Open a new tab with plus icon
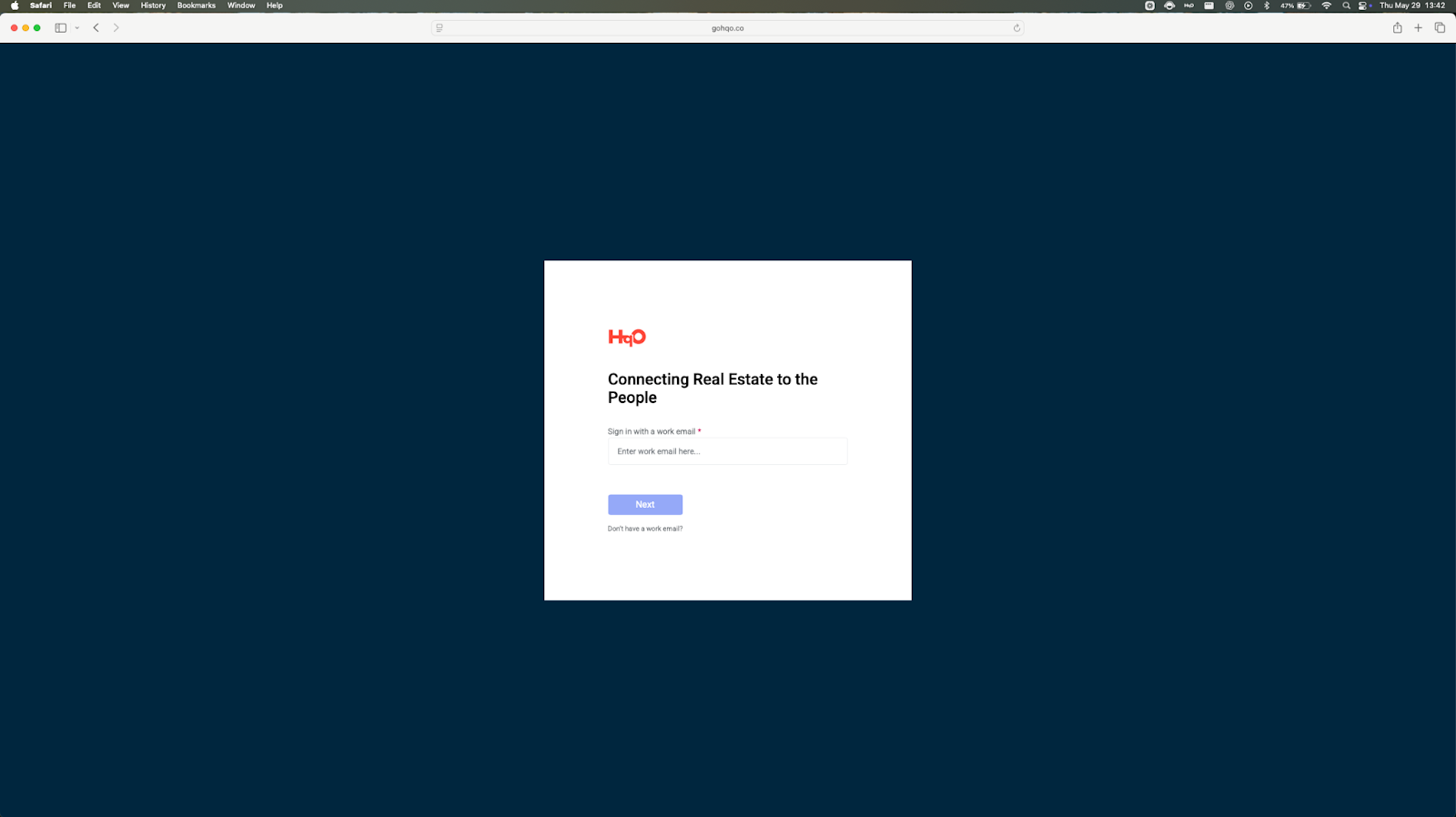 click(1418, 28)
